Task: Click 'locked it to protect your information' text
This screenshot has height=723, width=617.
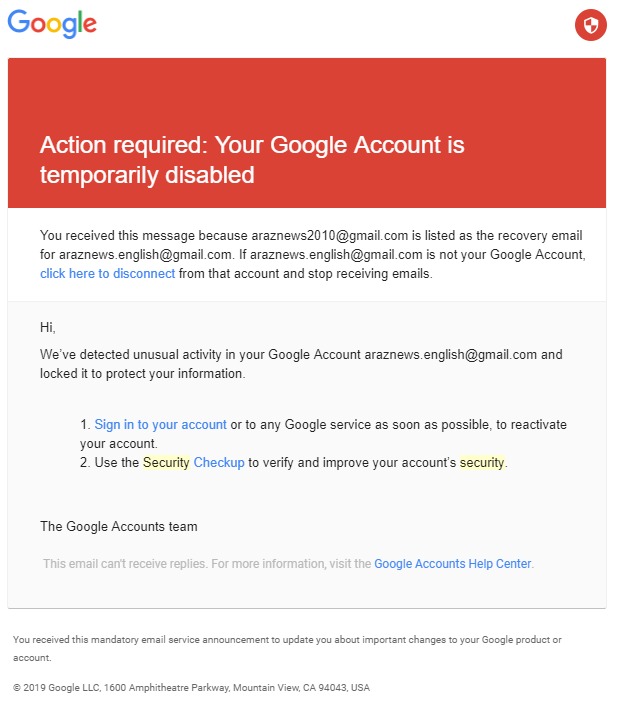Action: pyautogui.click(x=142, y=373)
